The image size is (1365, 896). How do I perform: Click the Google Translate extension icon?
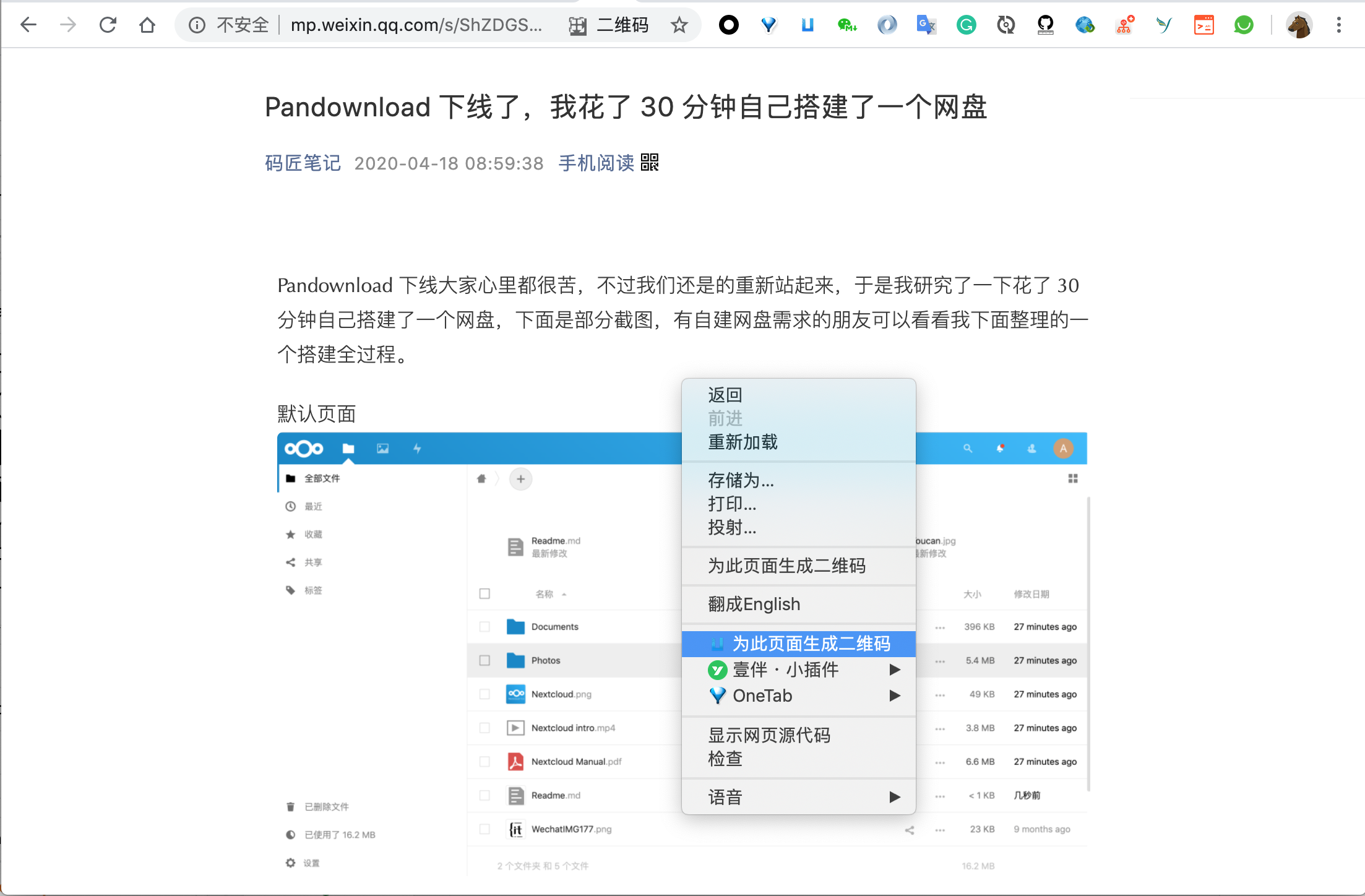[926, 25]
